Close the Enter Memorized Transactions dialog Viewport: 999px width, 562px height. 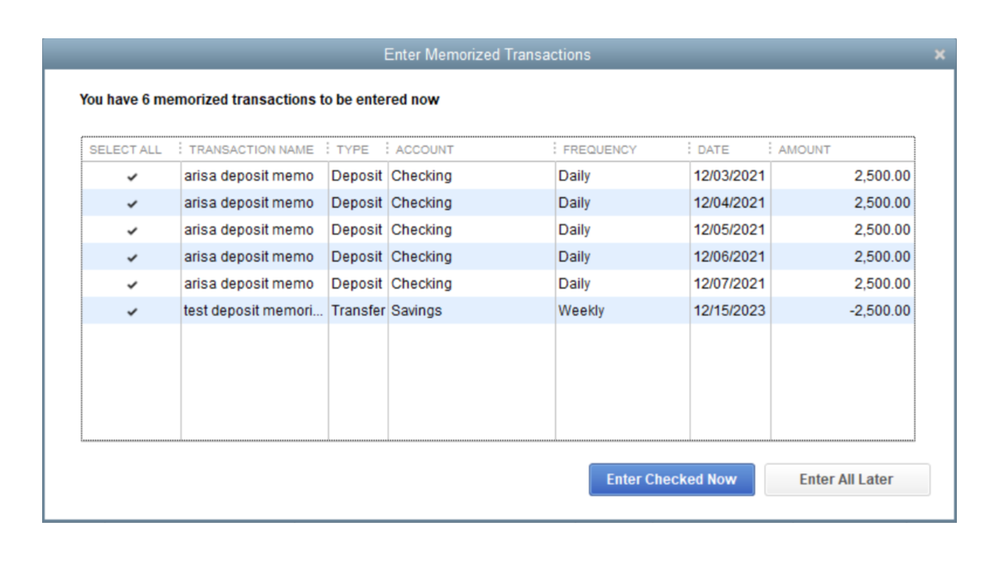pos(939,55)
